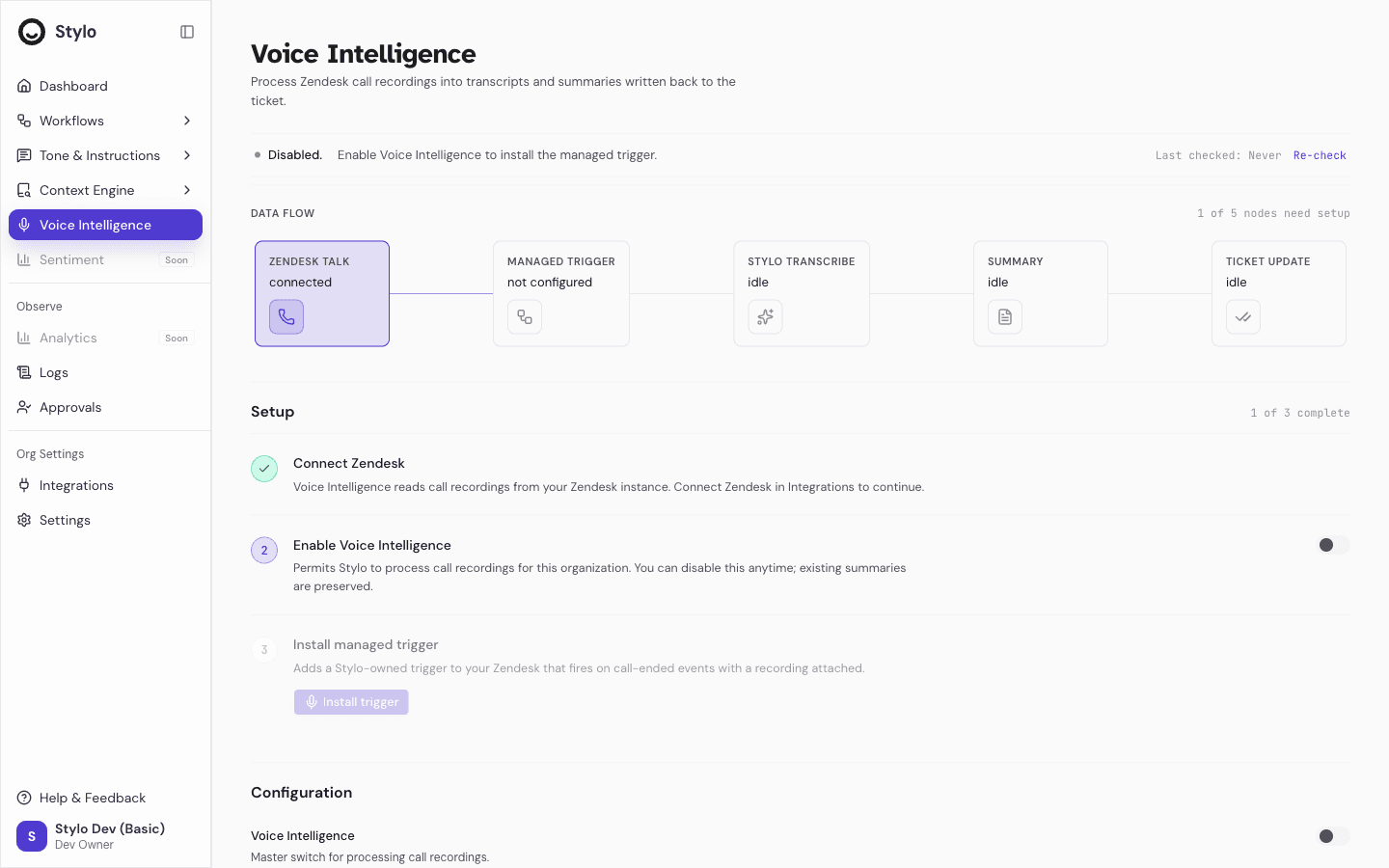Click the Stylo Dev avatar icon
The image size is (1389, 868).
point(32,836)
